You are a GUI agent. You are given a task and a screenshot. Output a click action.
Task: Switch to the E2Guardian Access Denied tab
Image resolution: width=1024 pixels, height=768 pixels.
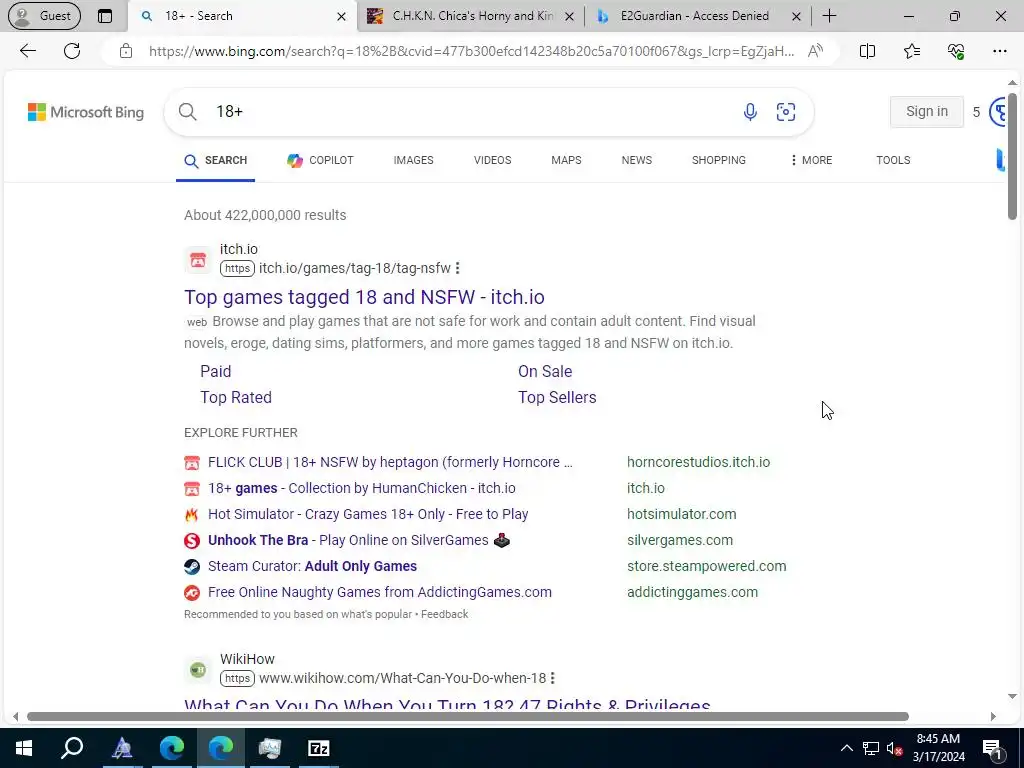[696, 16]
